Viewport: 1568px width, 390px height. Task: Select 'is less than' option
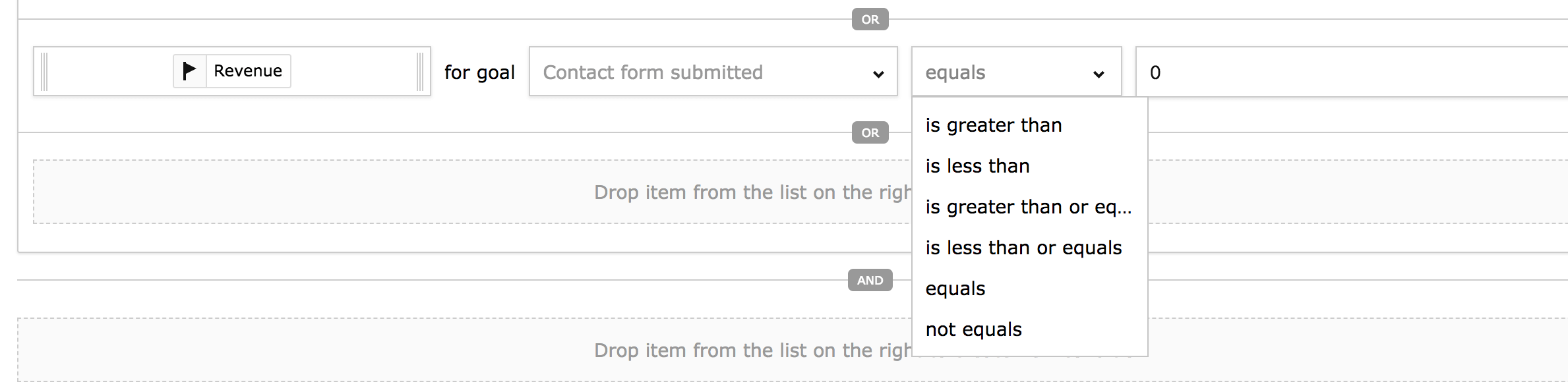(x=977, y=166)
